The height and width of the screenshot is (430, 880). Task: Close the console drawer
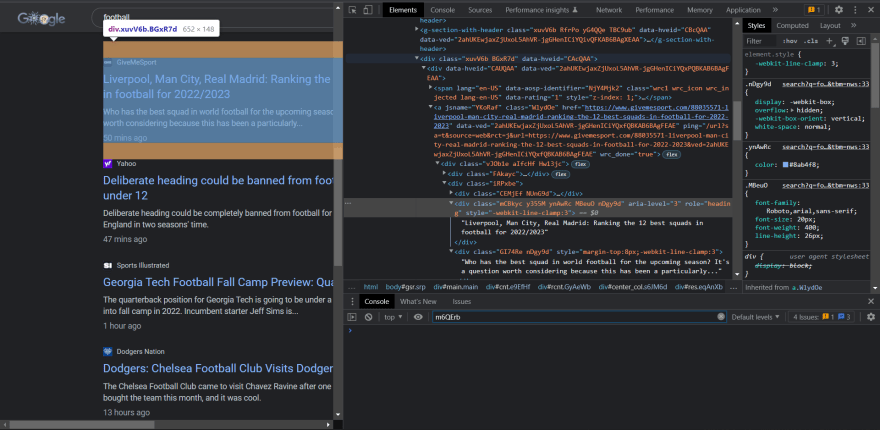[x=870, y=301]
